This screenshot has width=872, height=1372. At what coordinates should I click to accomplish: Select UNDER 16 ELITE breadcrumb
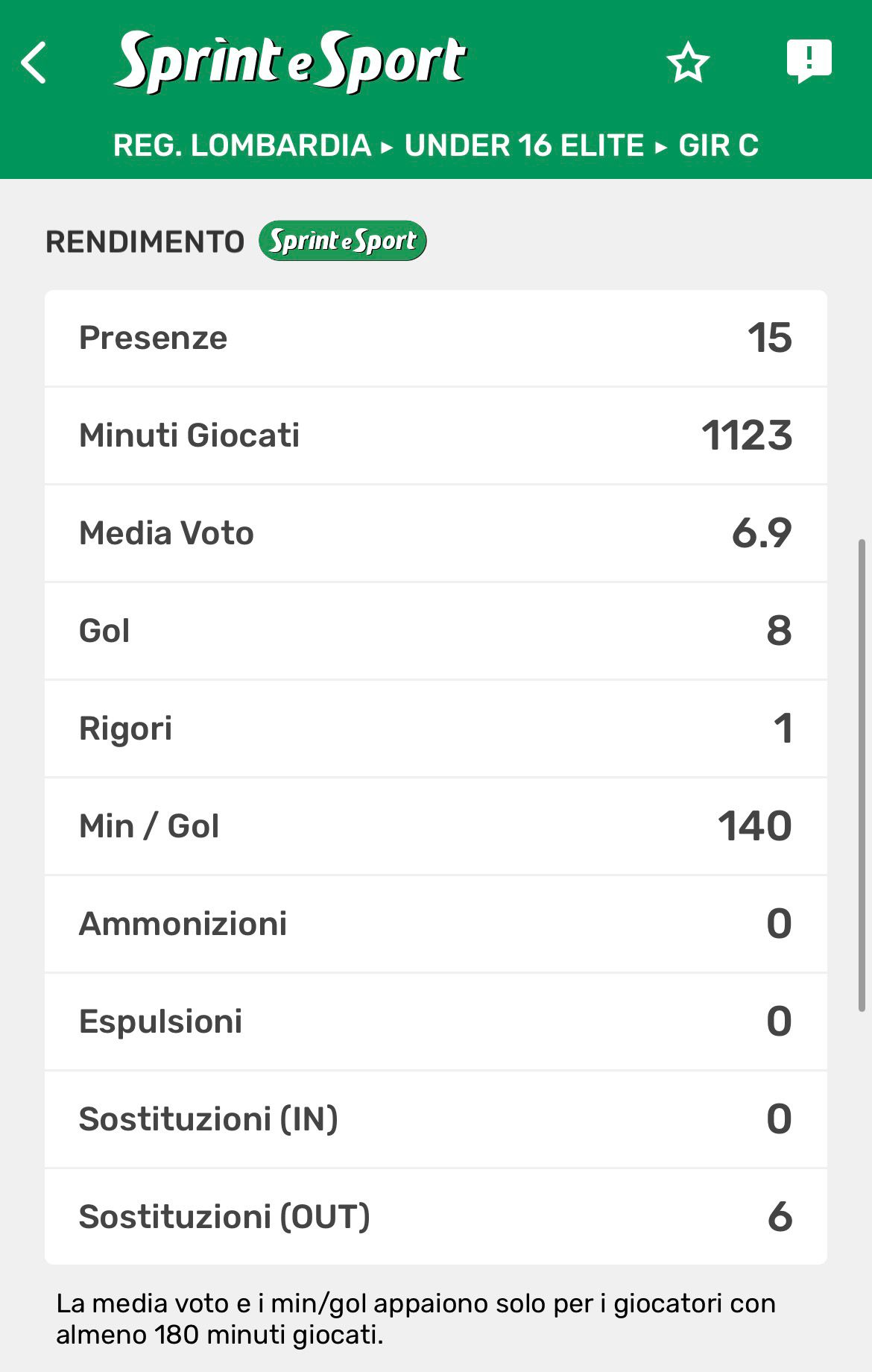(x=524, y=145)
